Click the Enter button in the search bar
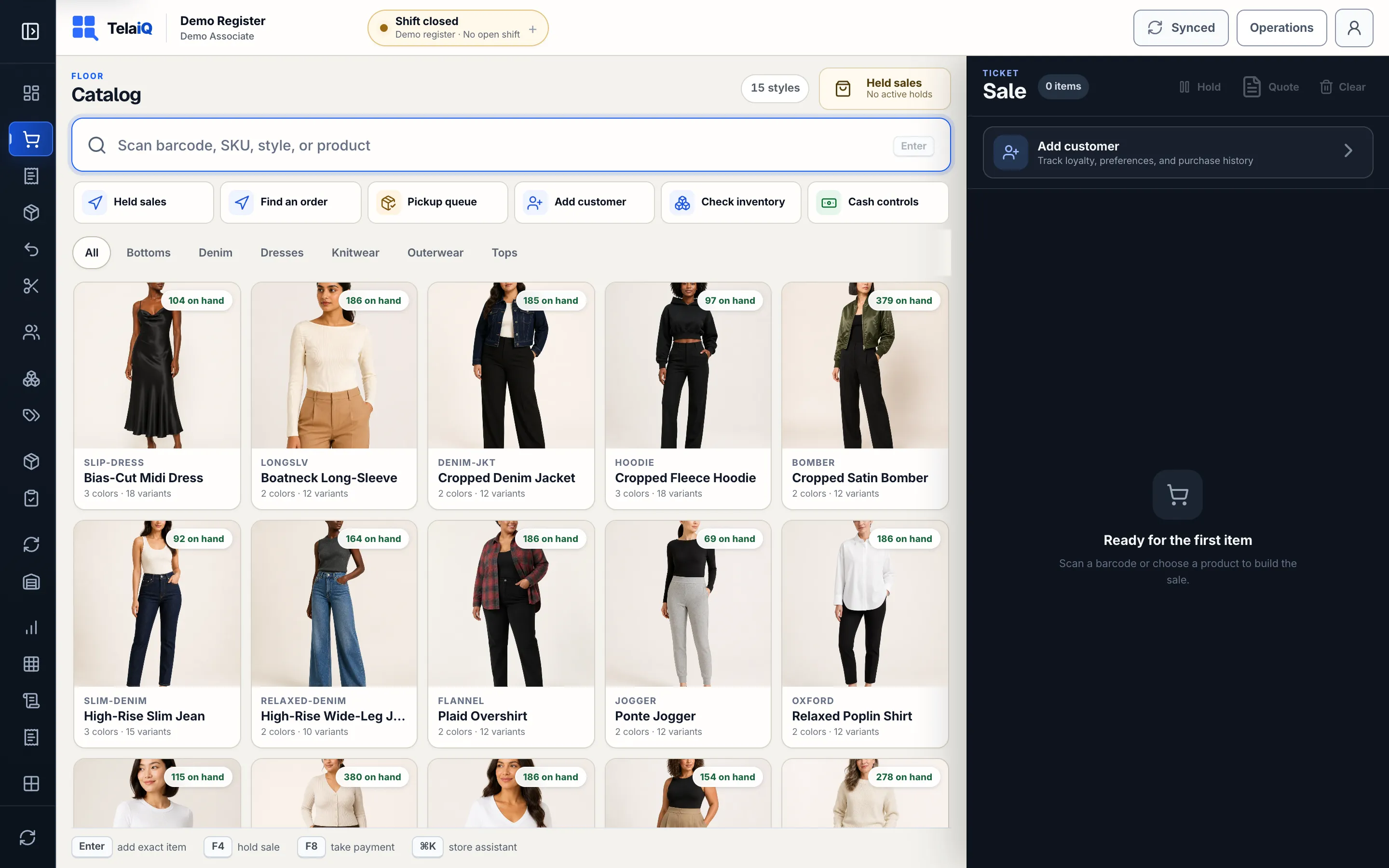 coord(913,146)
